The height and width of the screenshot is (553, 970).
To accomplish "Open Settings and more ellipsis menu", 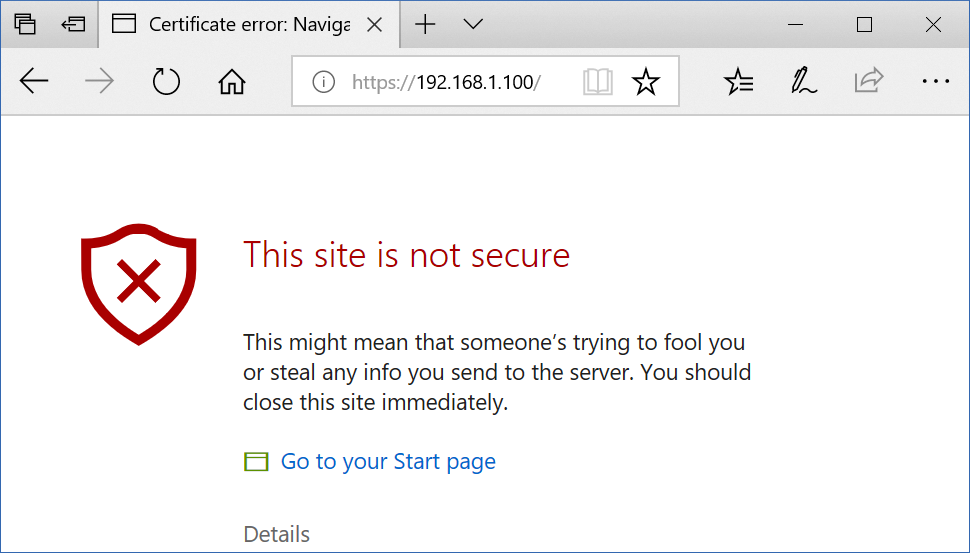I will [935, 82].
